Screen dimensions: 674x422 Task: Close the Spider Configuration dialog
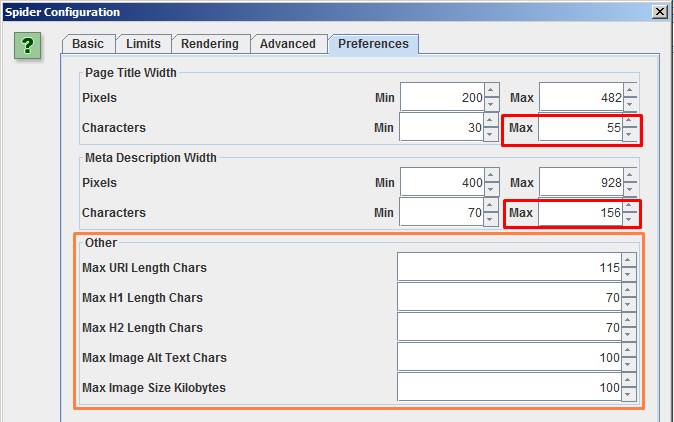point(660,12)
